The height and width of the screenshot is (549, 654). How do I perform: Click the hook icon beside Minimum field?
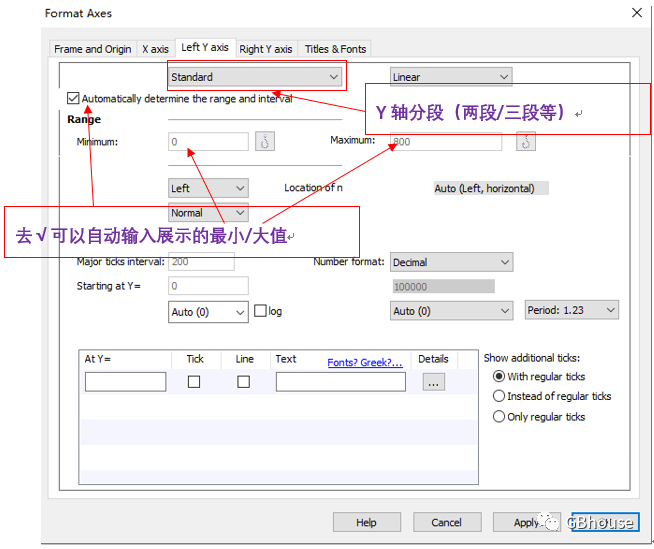coord(265,142)
